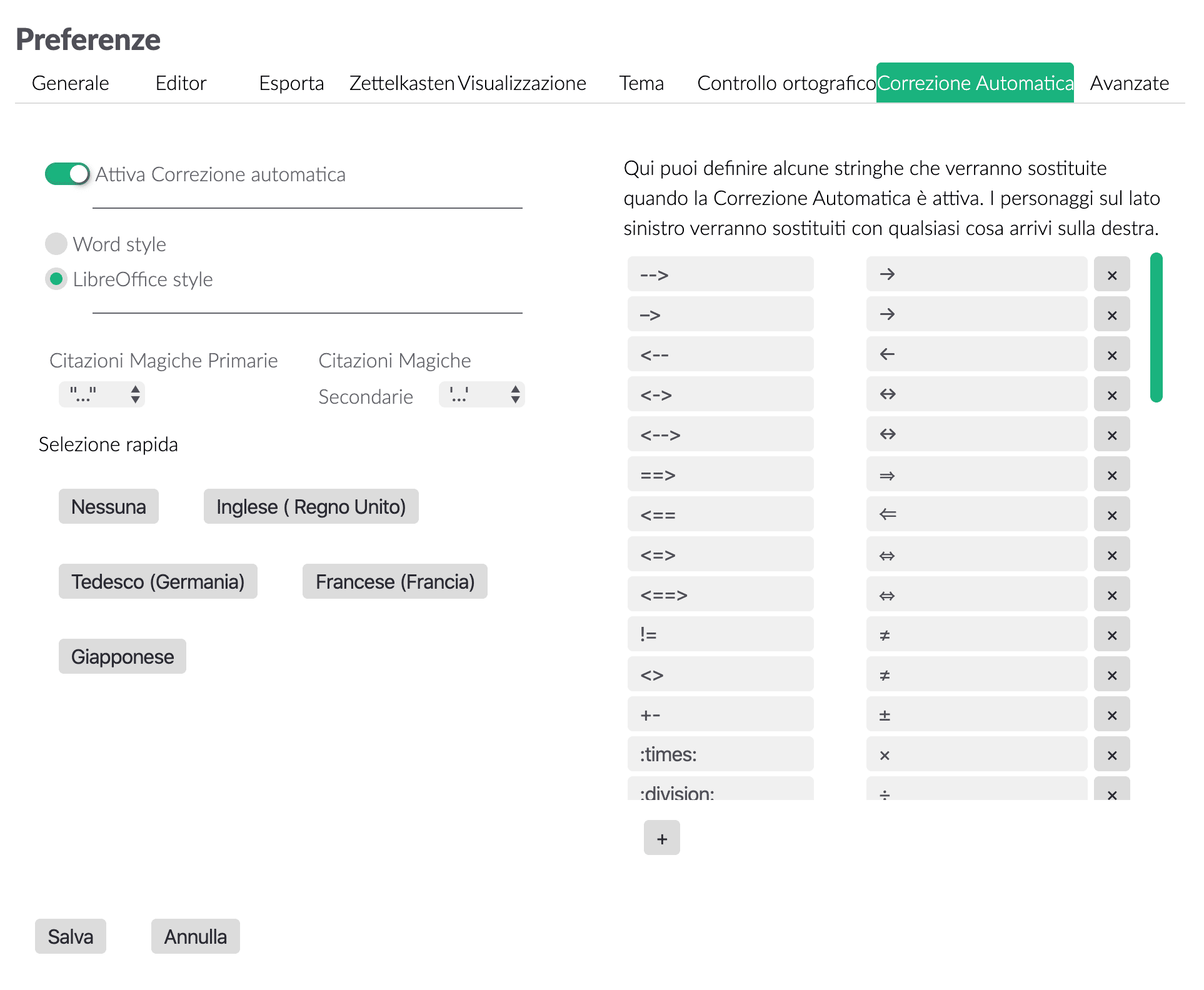
Task: Edit the <== source string field
Action: click(721, 514)
